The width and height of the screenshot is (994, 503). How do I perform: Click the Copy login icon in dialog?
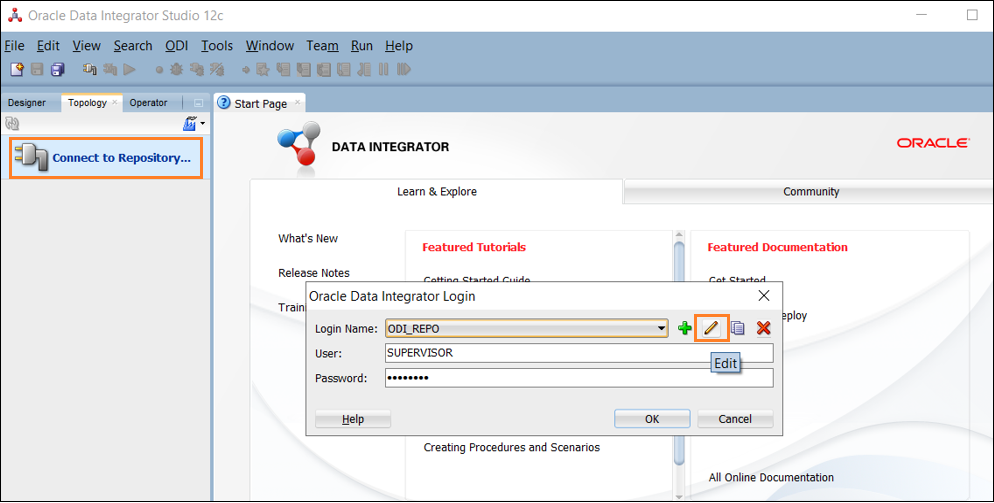click(x=737, y=328)
